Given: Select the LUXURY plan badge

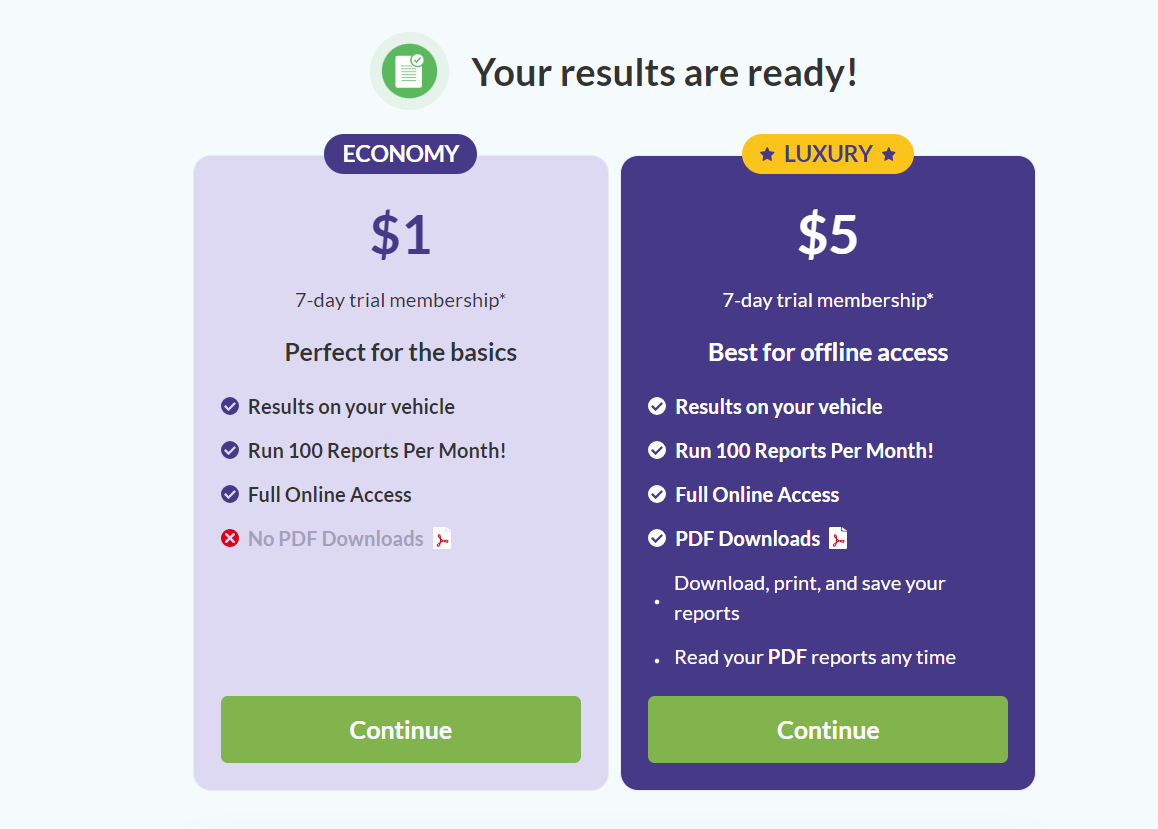Looking at the screenshot, I should (827, 154).
